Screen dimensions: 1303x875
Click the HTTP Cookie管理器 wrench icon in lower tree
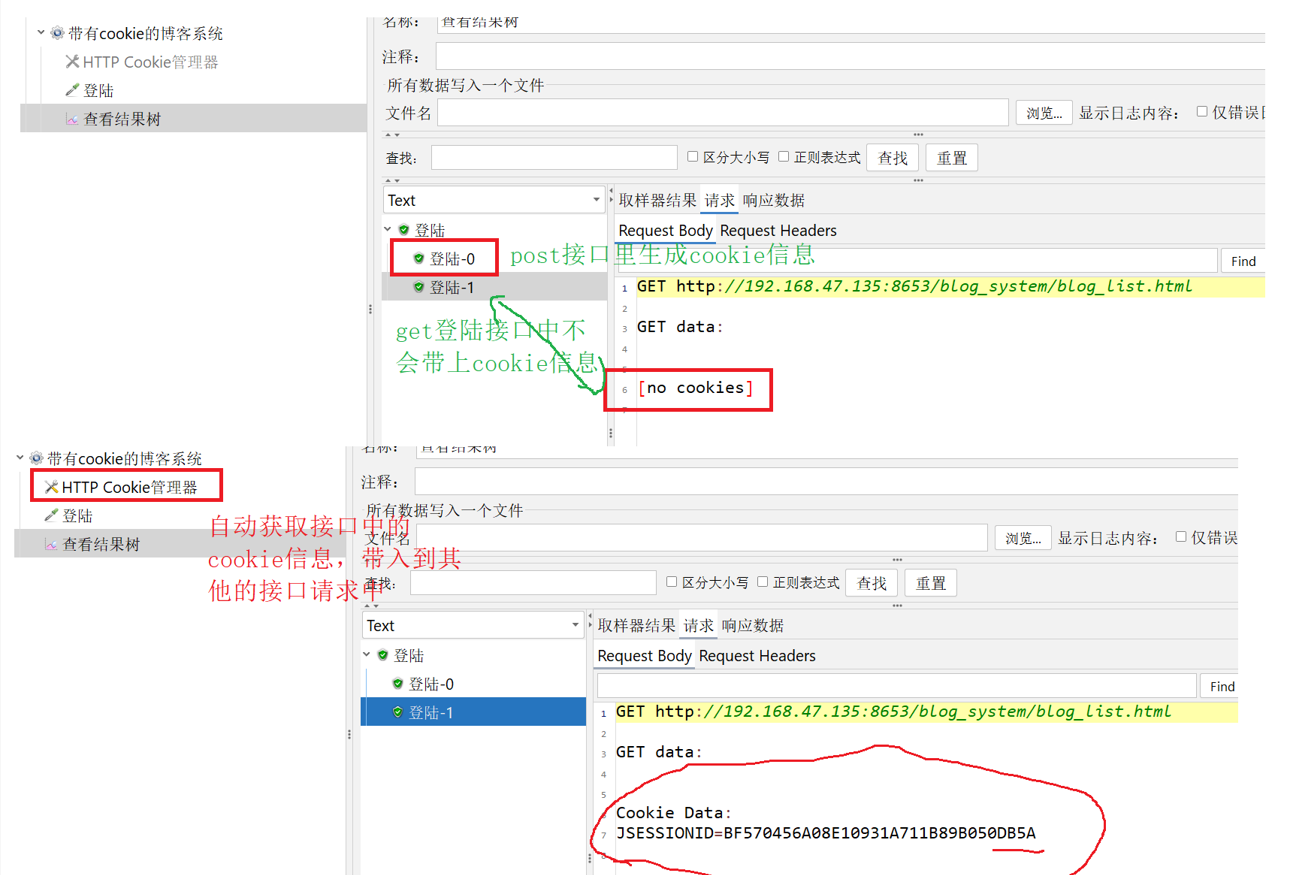coord(51,487)
